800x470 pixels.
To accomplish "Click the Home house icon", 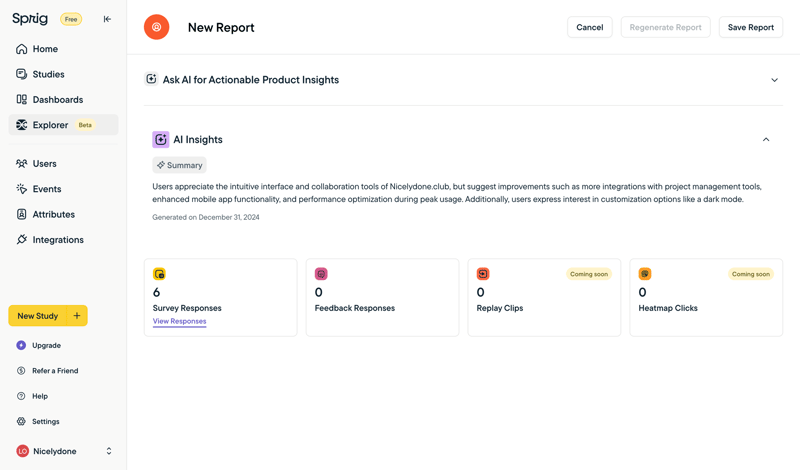I will pos(21,49).
